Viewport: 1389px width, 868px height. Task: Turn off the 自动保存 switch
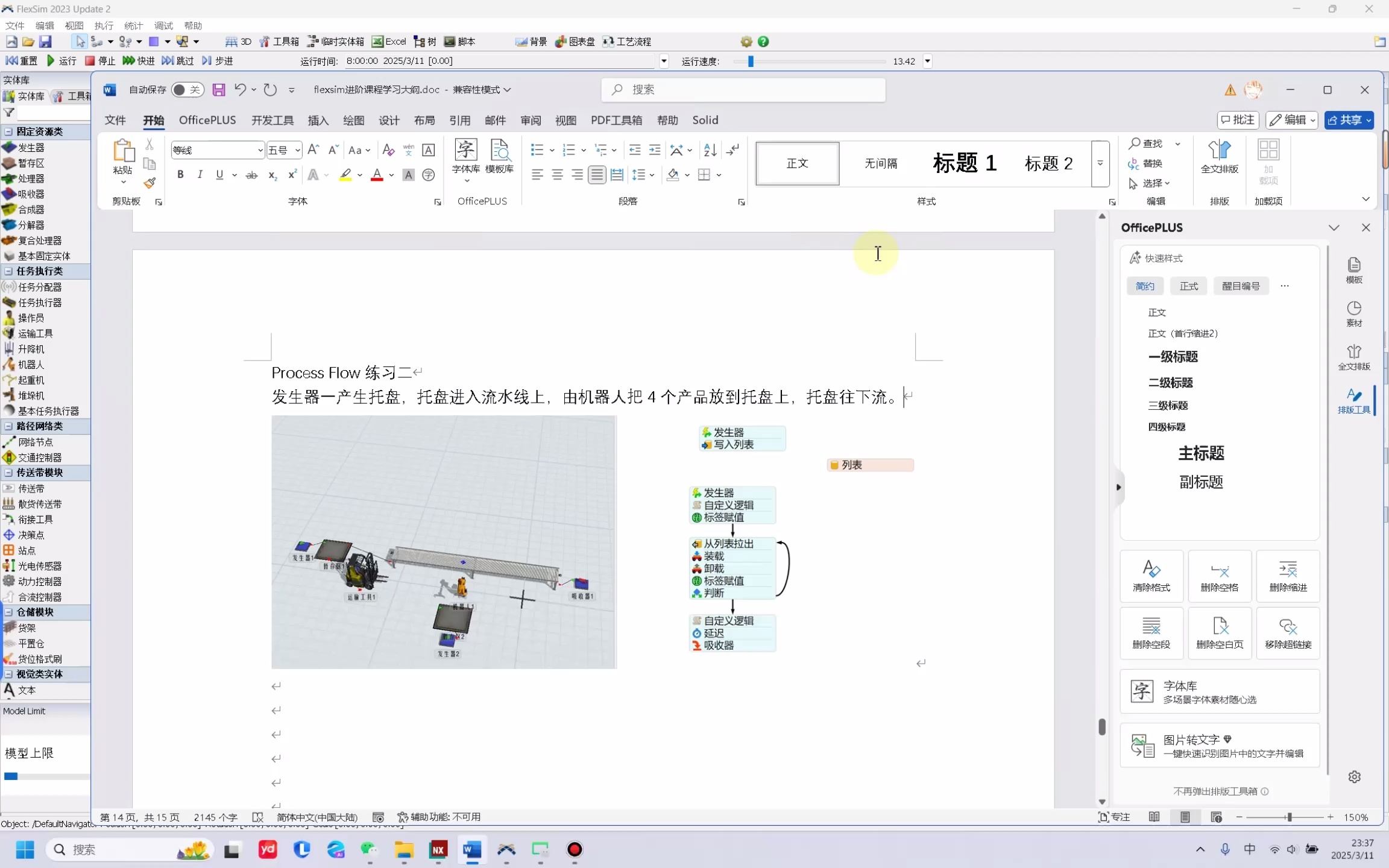tap(186, 89)
